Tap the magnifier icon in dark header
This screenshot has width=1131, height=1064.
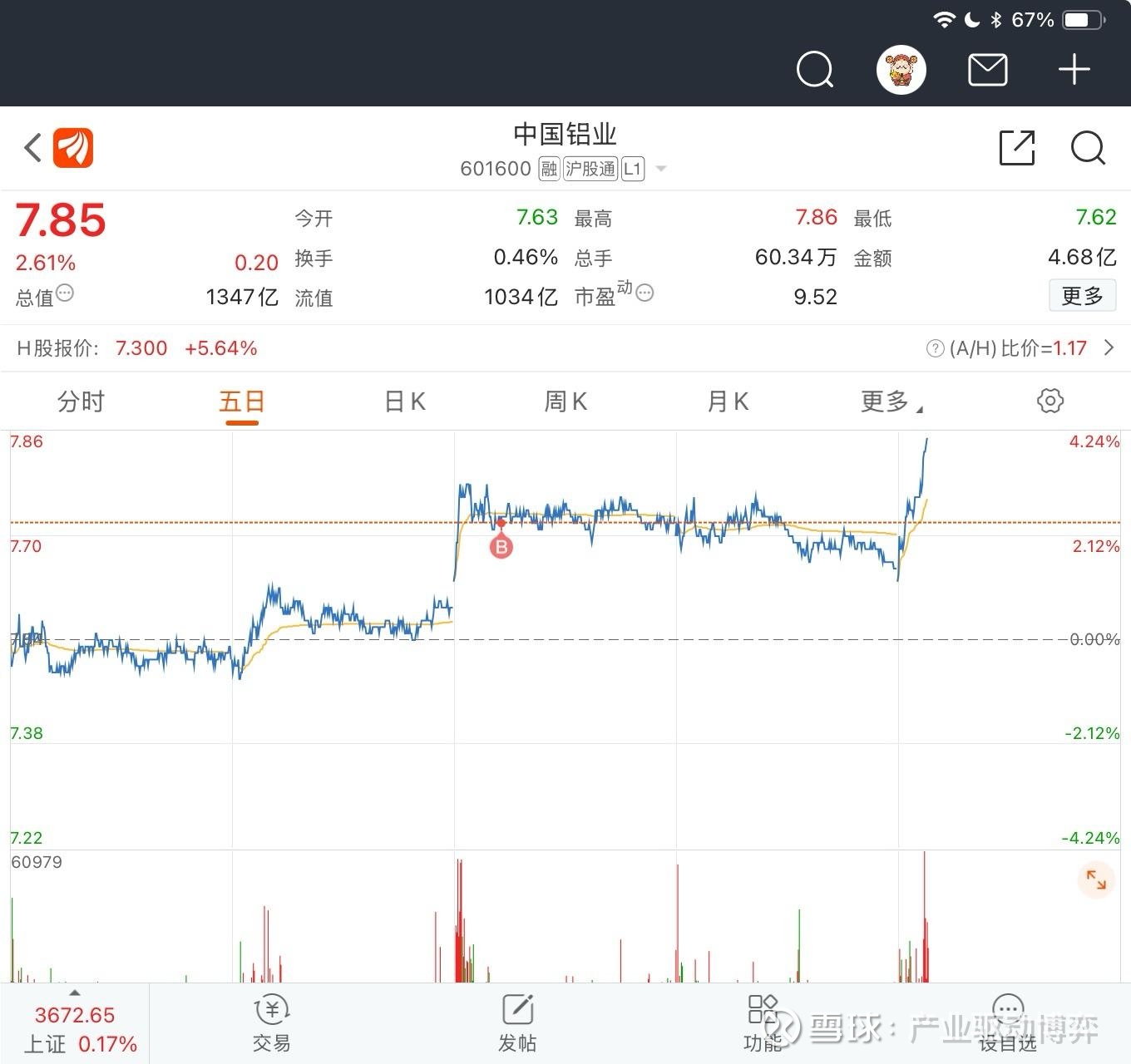[815, 70]
